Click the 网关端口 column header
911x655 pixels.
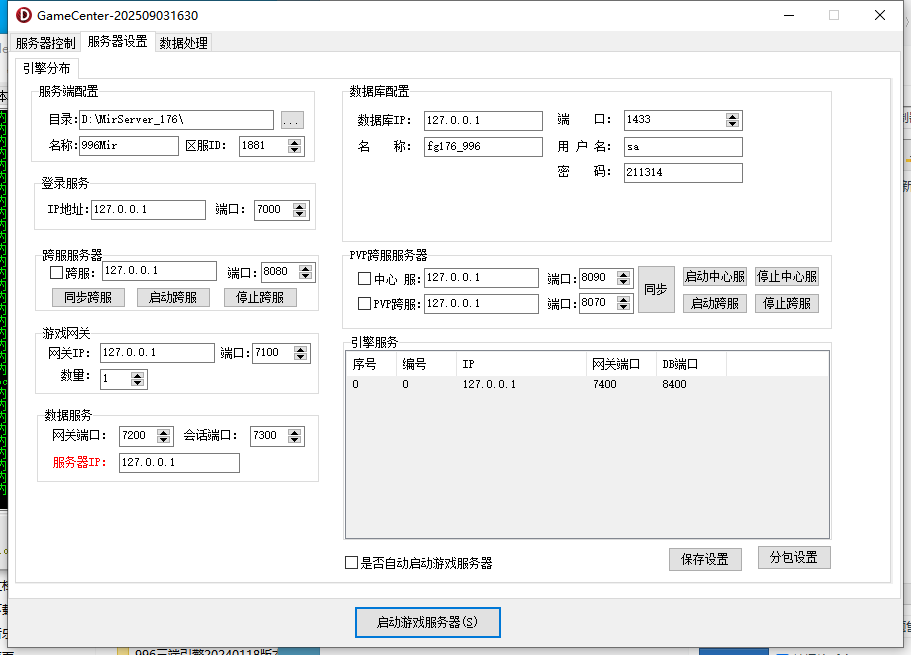621,364
